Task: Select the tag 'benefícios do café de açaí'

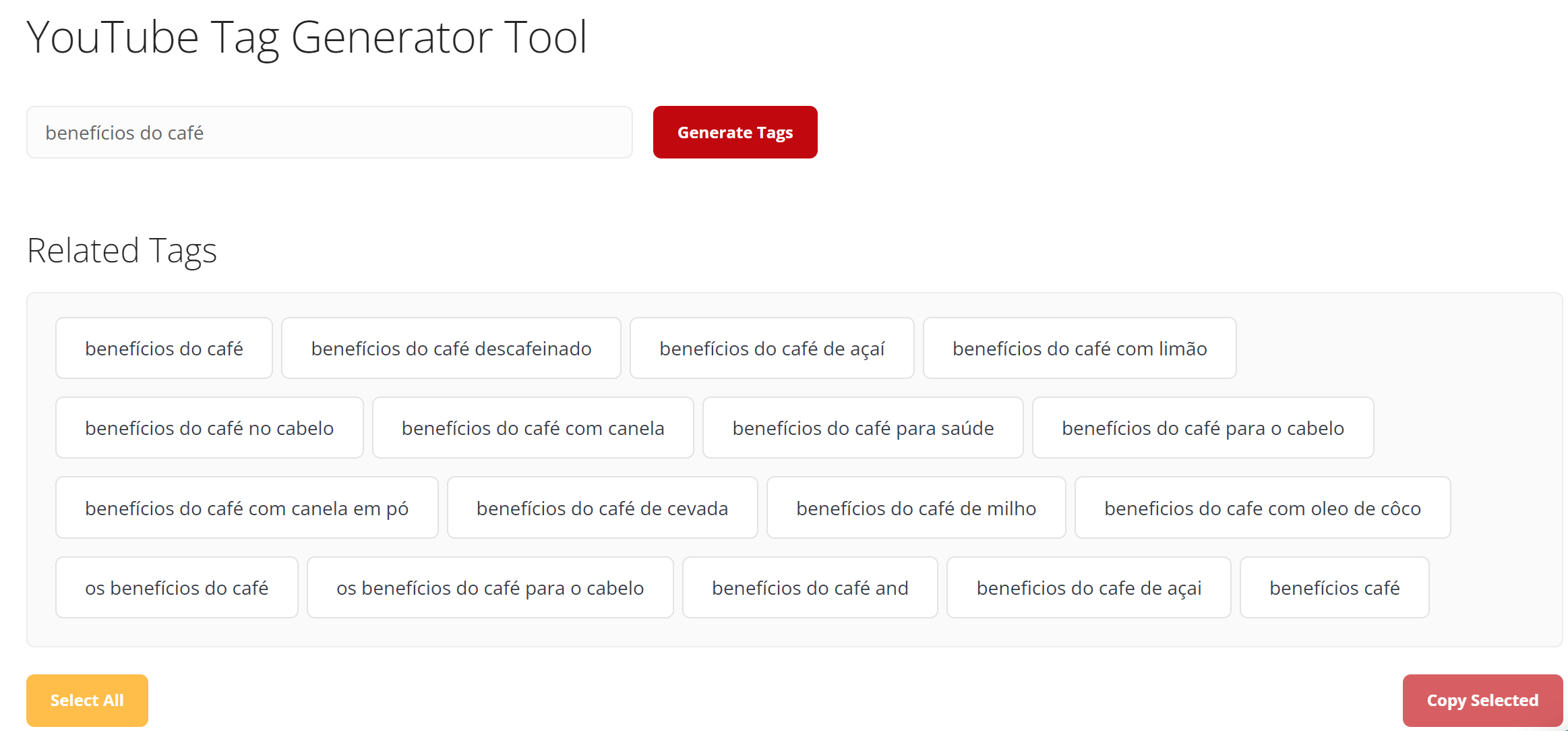Action: 772,348
